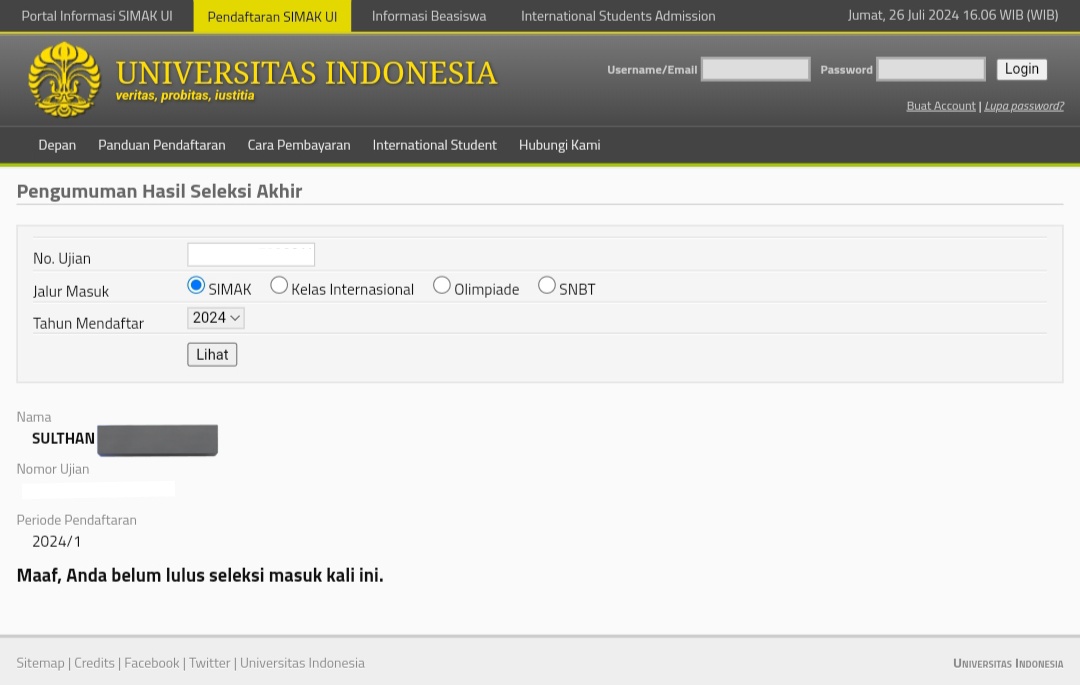Click the name SULTHAN text
The image size is (1080, 685).
coord(63,439)
